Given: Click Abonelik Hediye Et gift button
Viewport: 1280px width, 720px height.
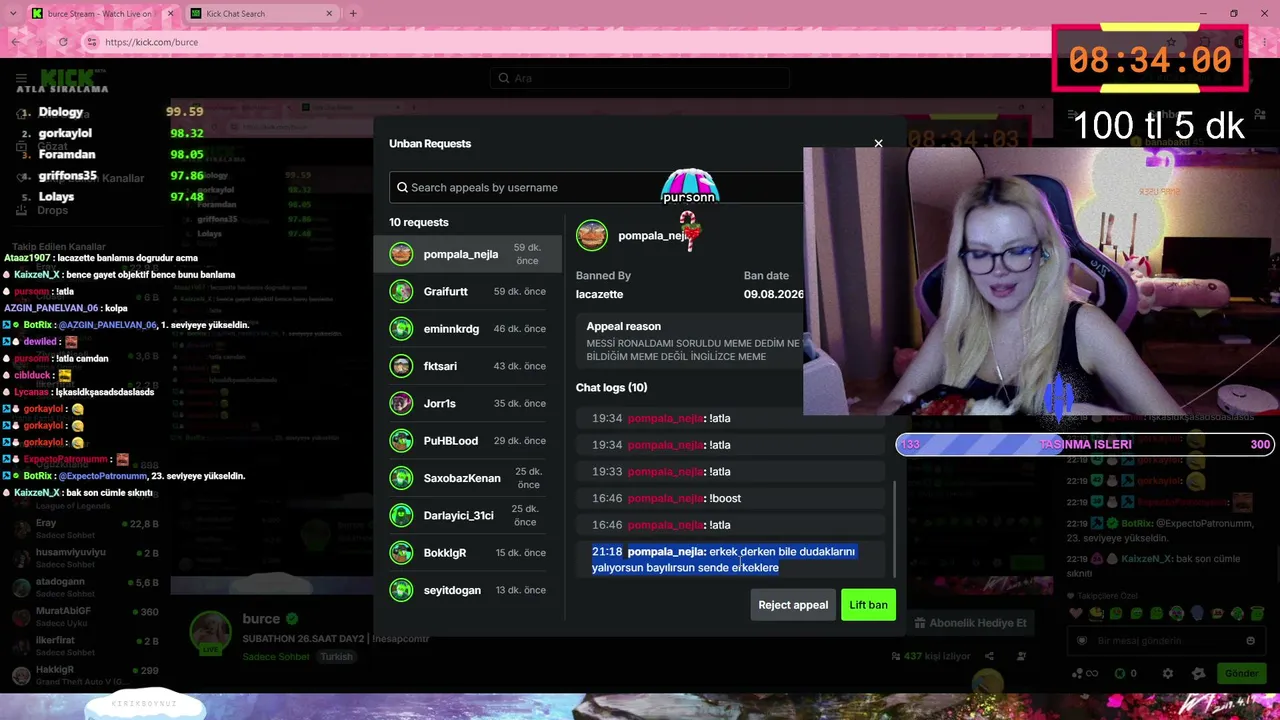Looking at the screenshot, I should pyautogui.click(x=971, y=623).
